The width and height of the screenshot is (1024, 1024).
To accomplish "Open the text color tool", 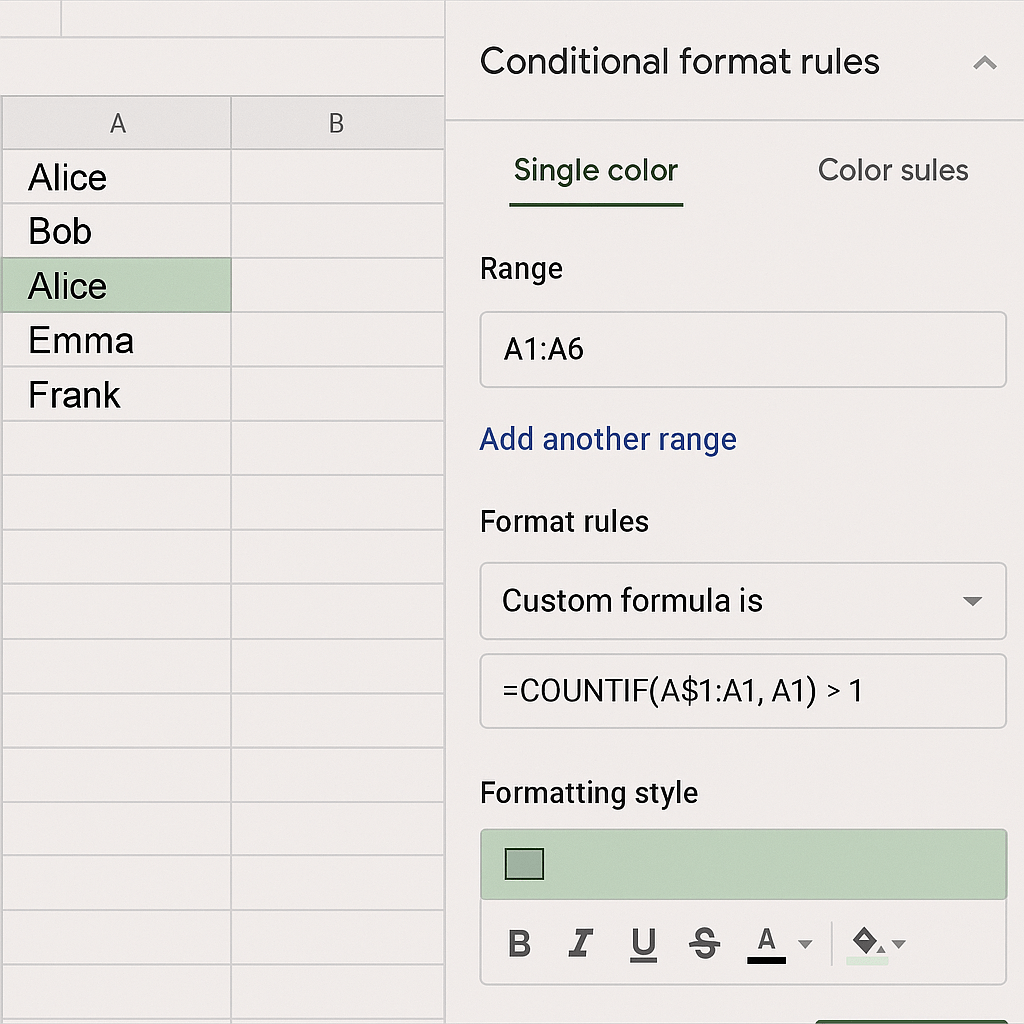I will tap(766, 941).
